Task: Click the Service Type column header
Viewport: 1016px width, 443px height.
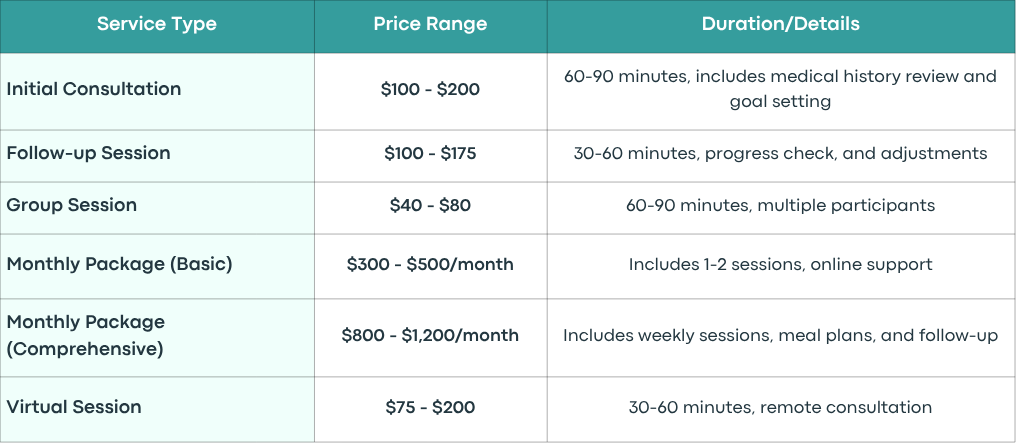Action: point(157,27)
